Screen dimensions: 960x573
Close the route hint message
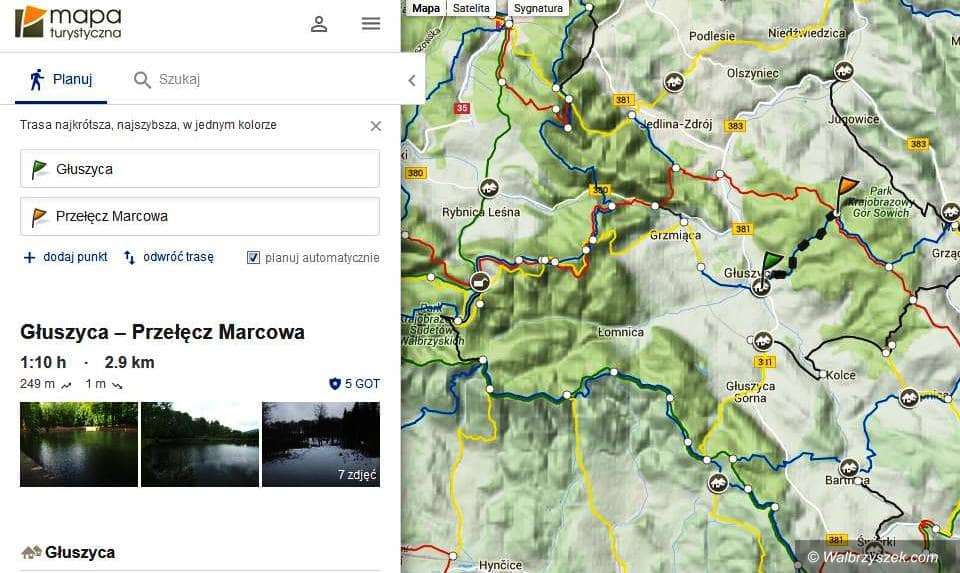pos(376,126)
